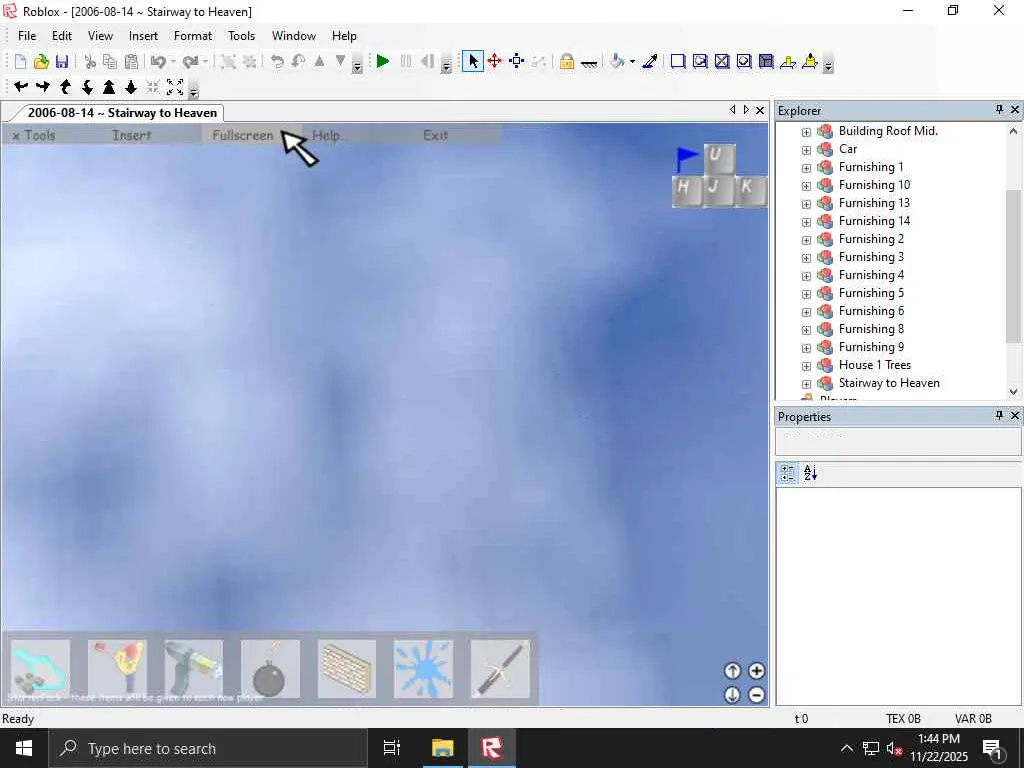Expand the Furnishing 1 node
Image resolution: width=1024 pixels, height=768 pixels.
click(x=807, y=168)
